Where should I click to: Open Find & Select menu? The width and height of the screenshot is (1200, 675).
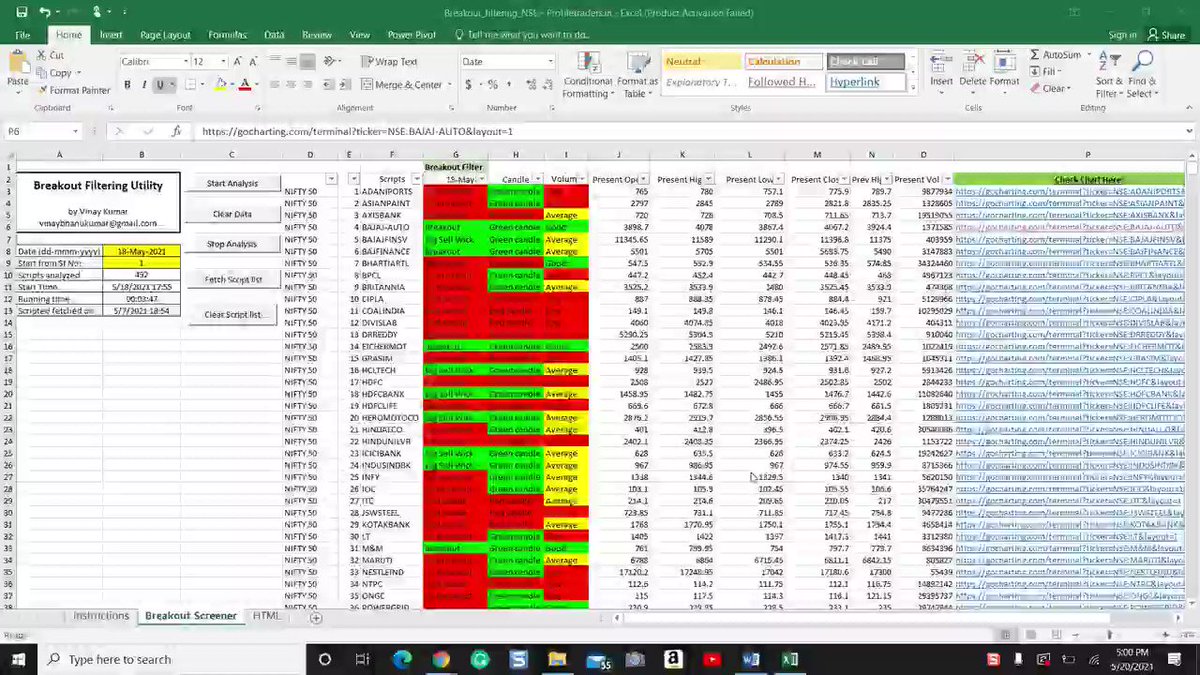(x=1142, y=73)
